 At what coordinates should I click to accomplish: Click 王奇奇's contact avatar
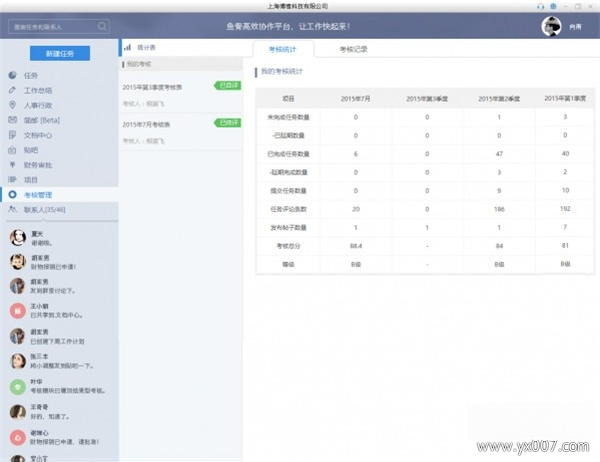point(18,412)
